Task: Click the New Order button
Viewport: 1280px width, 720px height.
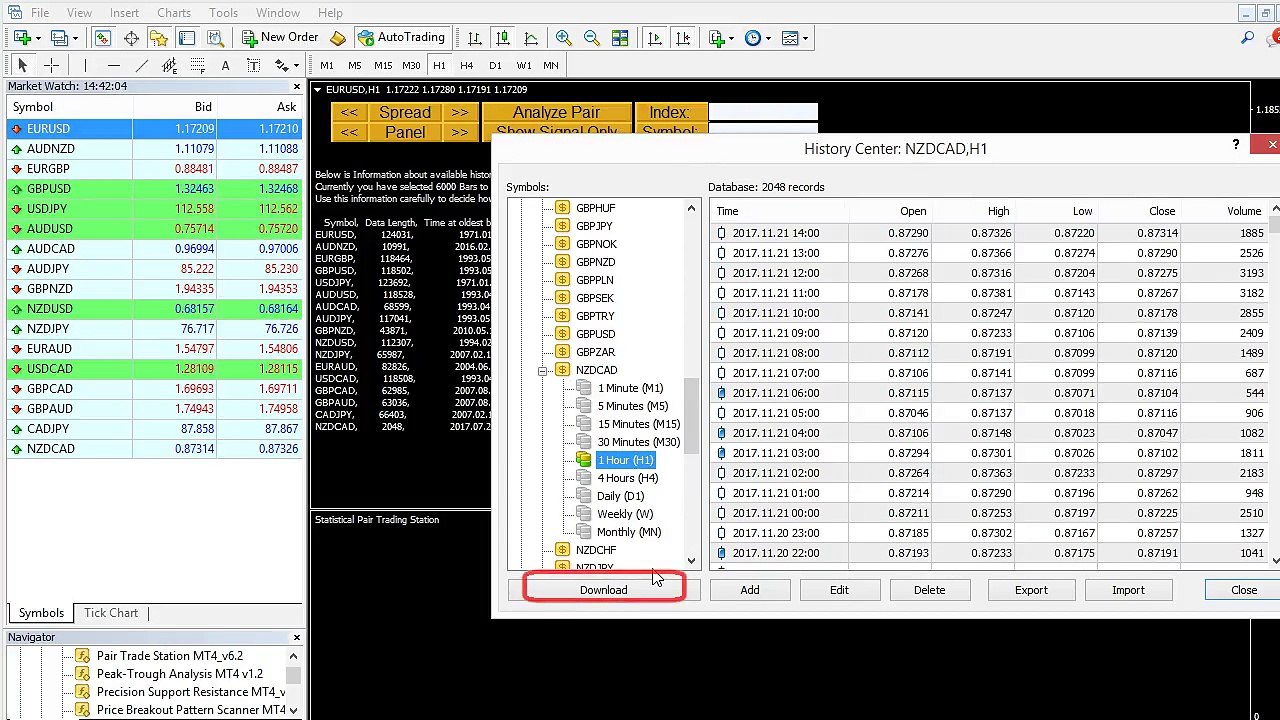Action: tap(280, 38)
